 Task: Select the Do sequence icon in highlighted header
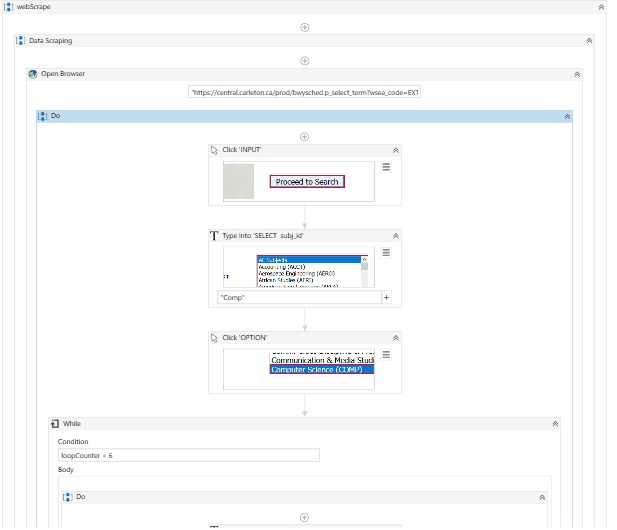coord(42,116)
